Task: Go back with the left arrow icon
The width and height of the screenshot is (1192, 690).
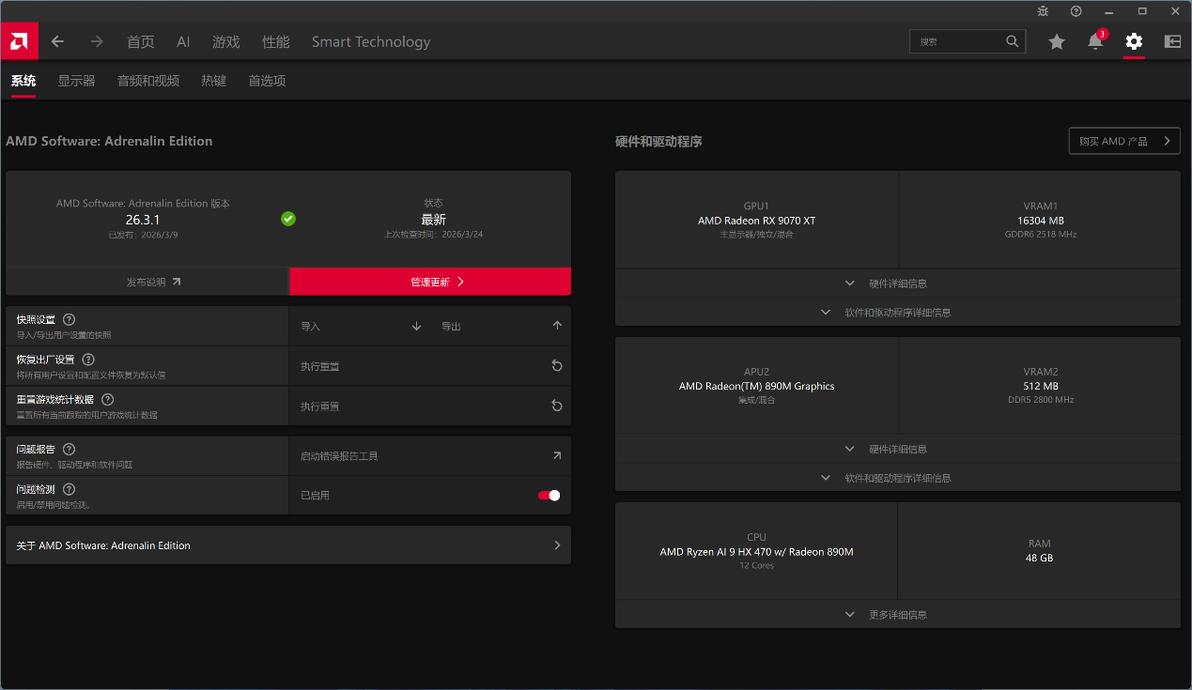Action: click(58, 42)
